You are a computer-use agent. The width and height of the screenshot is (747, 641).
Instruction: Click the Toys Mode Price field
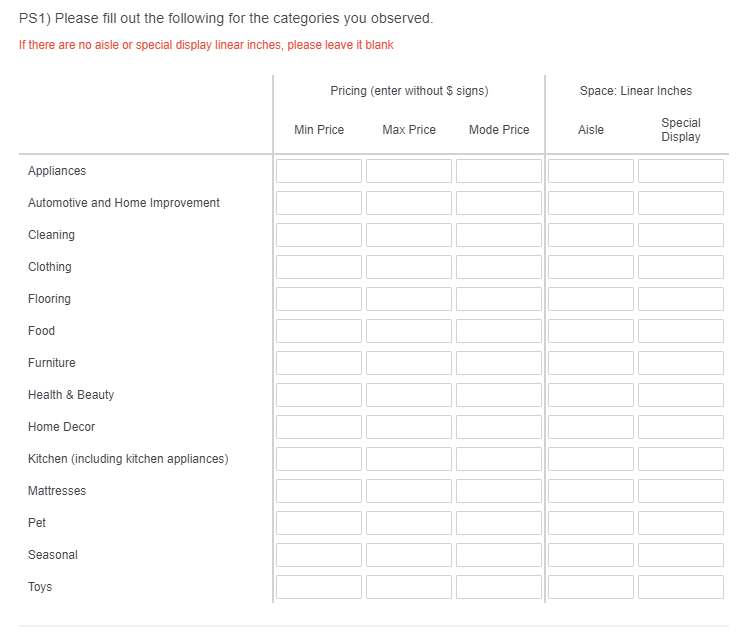tap(498, 587)
